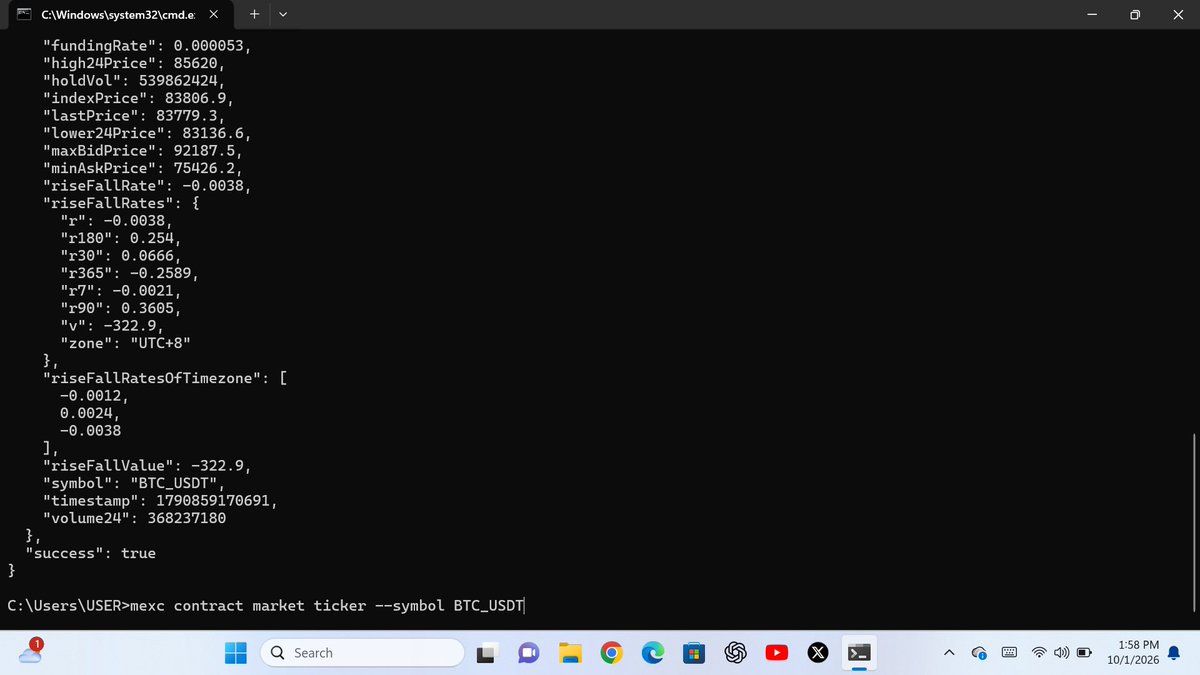Viewport: 1200px width, 675px height.
Task: Click the "volume24": 368237180 line
Action: (x=134, y=518)
